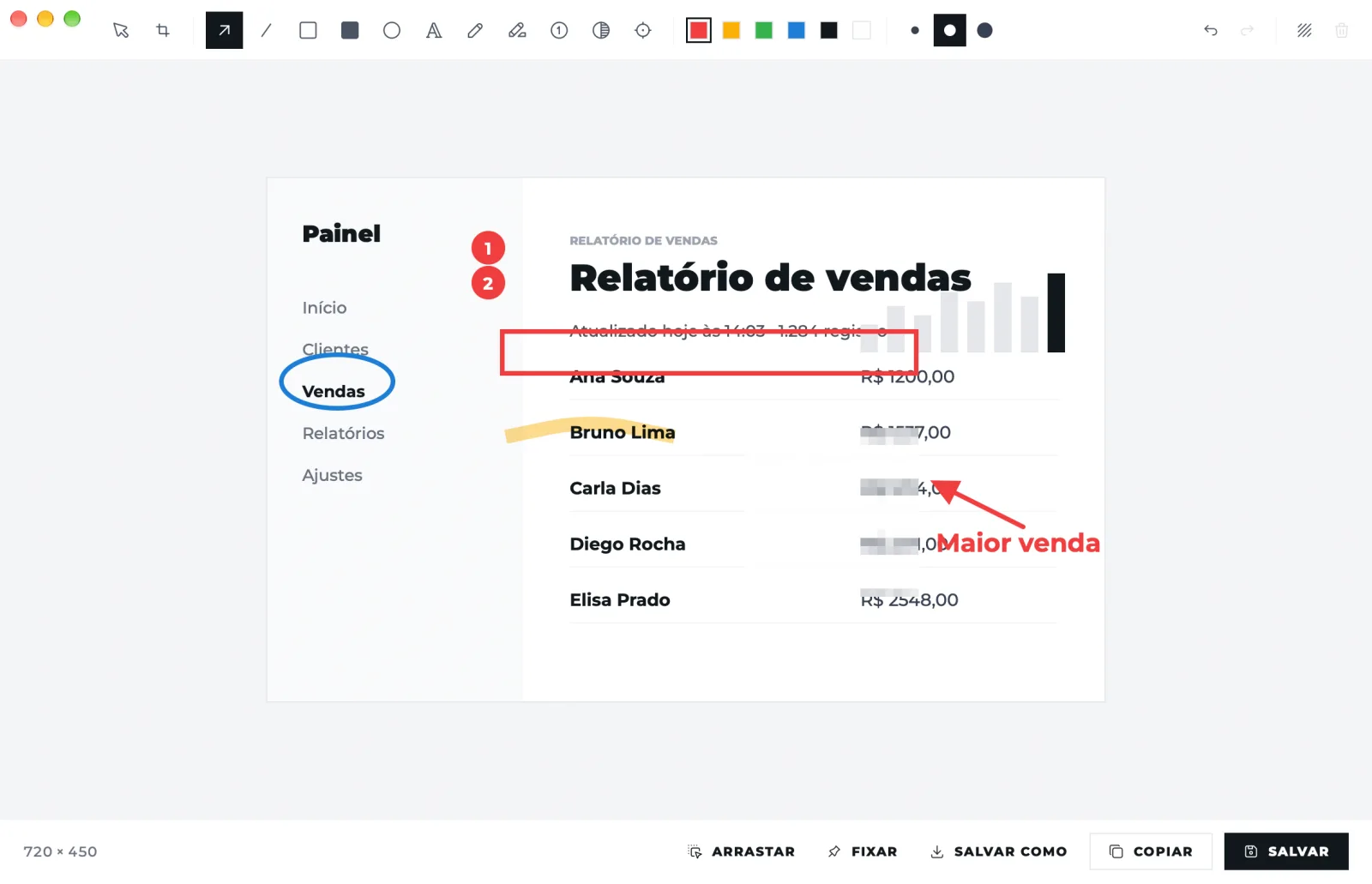Pick the blue color swatch

click(x=797, y=31)
